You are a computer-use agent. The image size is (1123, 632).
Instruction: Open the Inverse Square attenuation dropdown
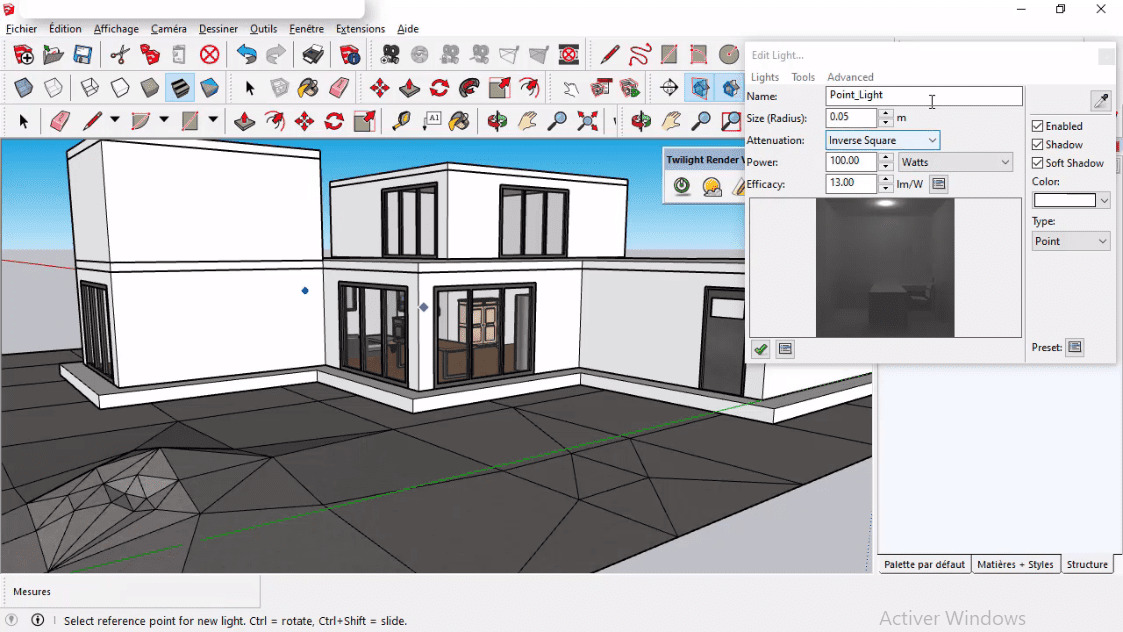point(881,140)
